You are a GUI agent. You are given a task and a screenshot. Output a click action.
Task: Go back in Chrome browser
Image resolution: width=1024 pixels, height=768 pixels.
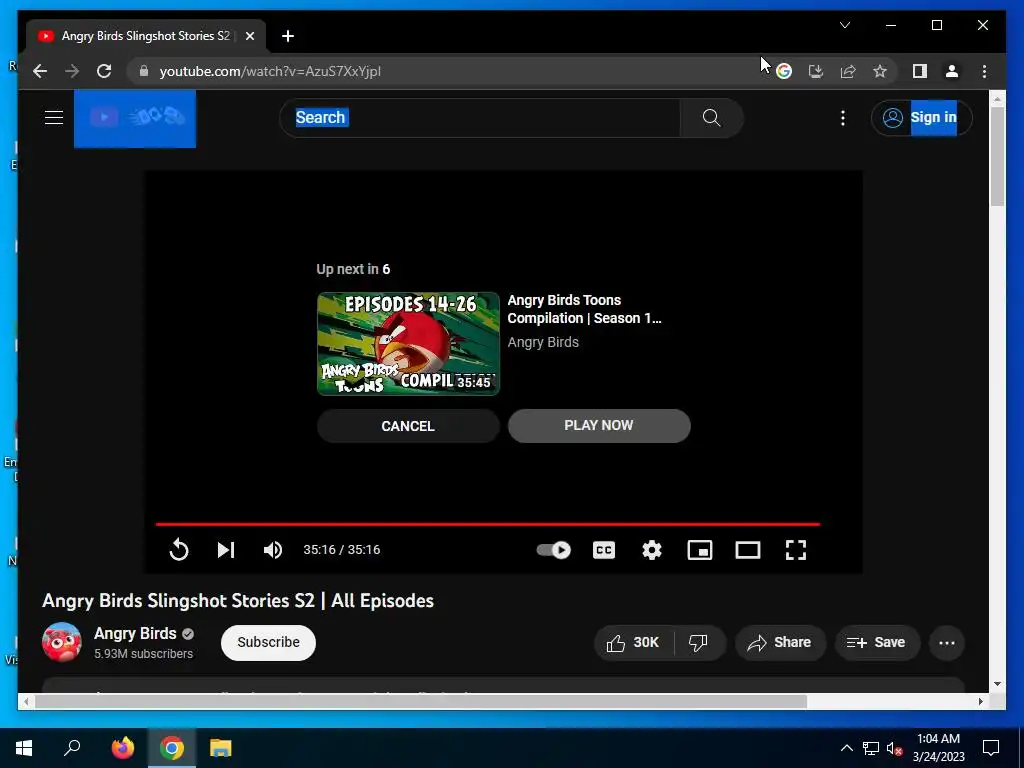(40, 71)
